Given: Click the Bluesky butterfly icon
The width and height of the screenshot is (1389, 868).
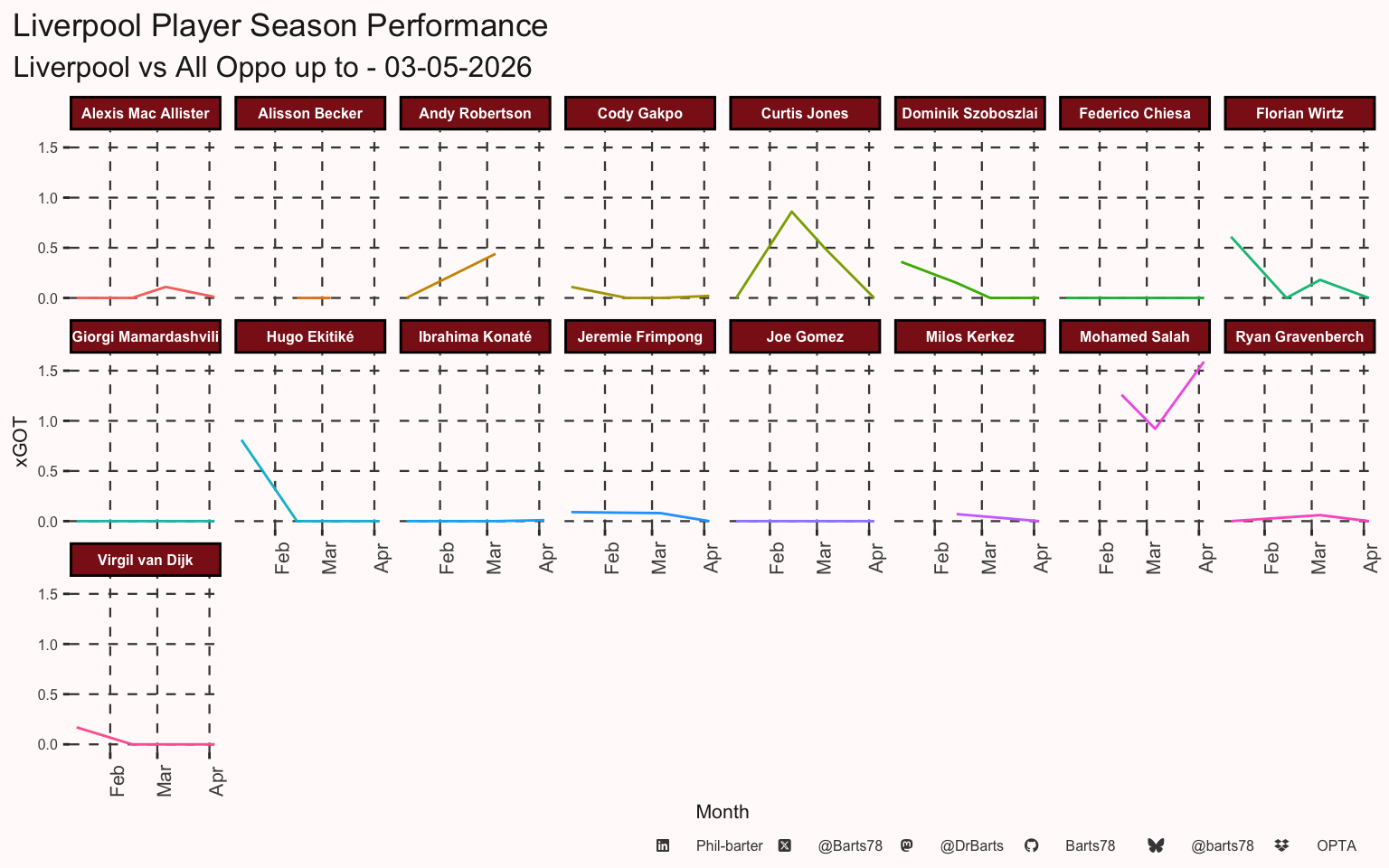Looking at the screenshot, I should [x=1156, y=845].
